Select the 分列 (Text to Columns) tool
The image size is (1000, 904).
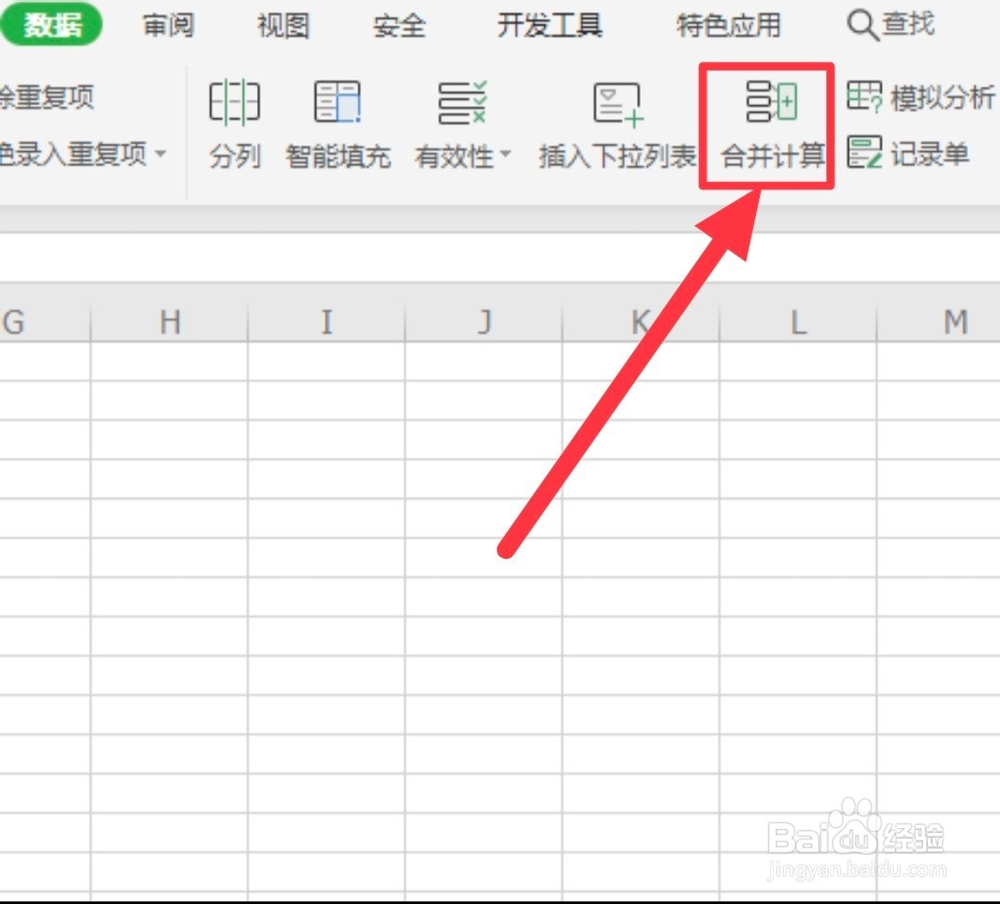(x=235, y=125)
